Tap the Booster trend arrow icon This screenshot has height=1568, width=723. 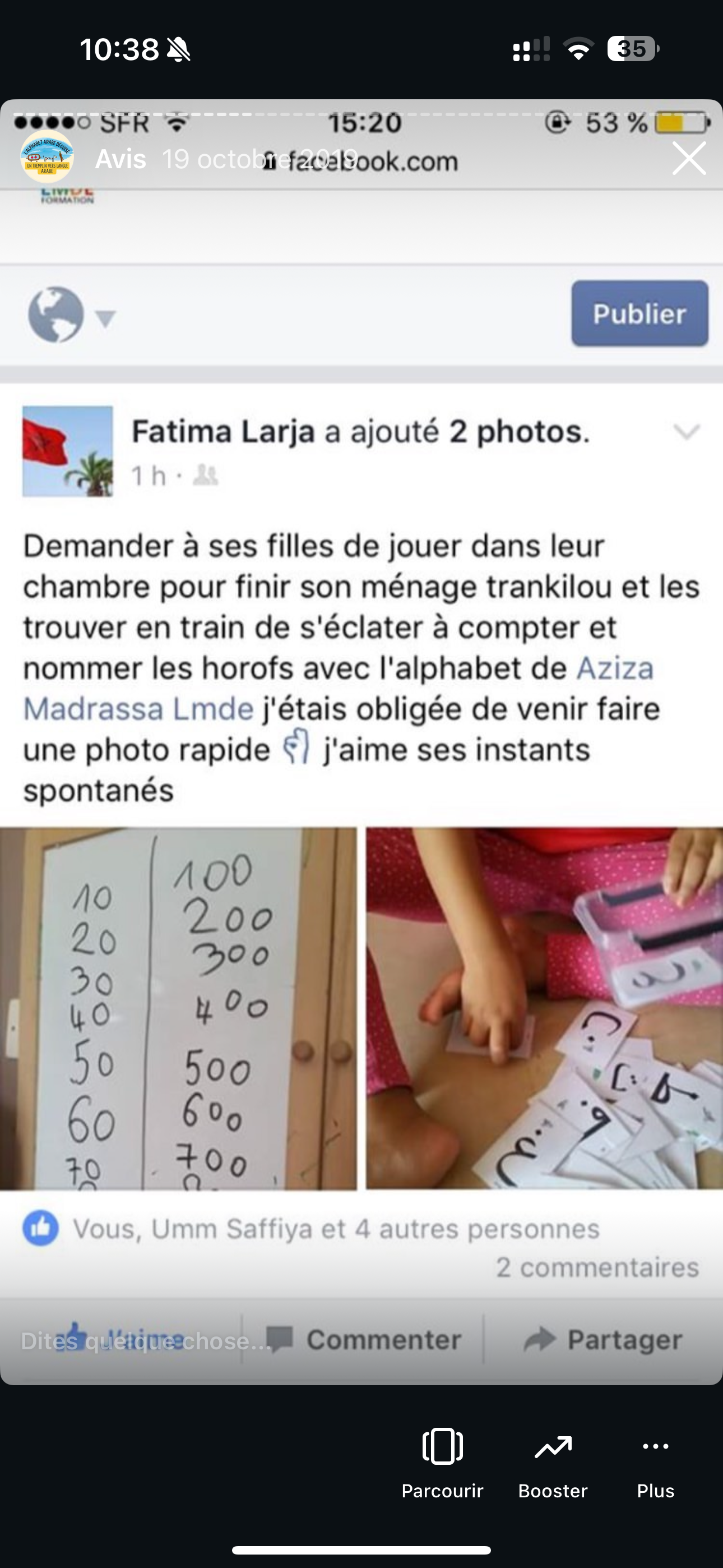(553, 1447)
